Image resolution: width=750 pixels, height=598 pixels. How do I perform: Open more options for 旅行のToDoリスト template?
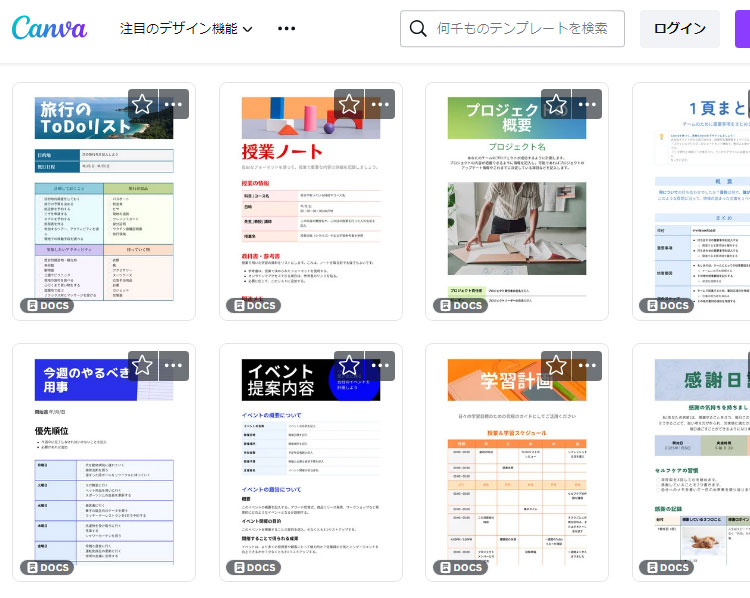[174, 104]
